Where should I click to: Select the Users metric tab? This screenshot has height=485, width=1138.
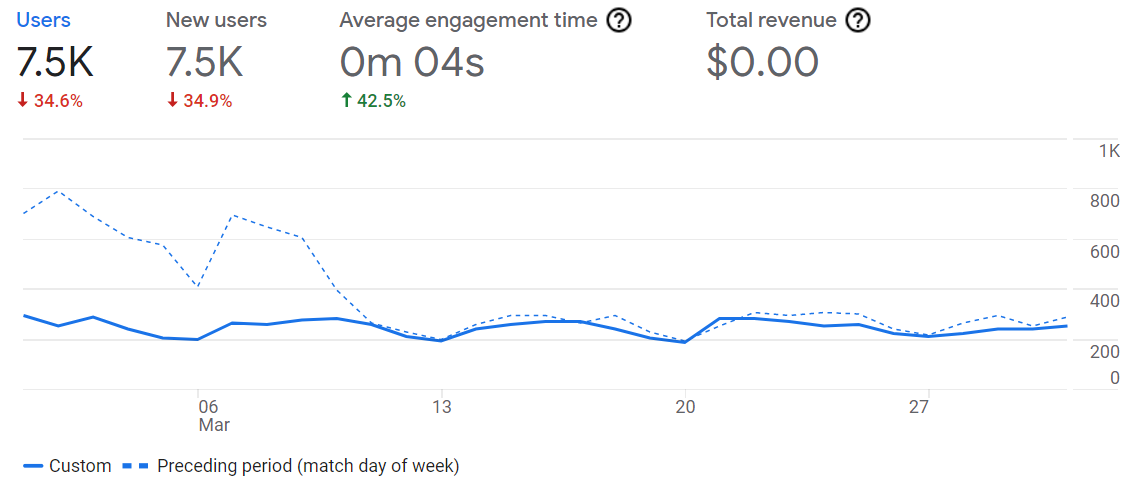[x=44, y=20]
